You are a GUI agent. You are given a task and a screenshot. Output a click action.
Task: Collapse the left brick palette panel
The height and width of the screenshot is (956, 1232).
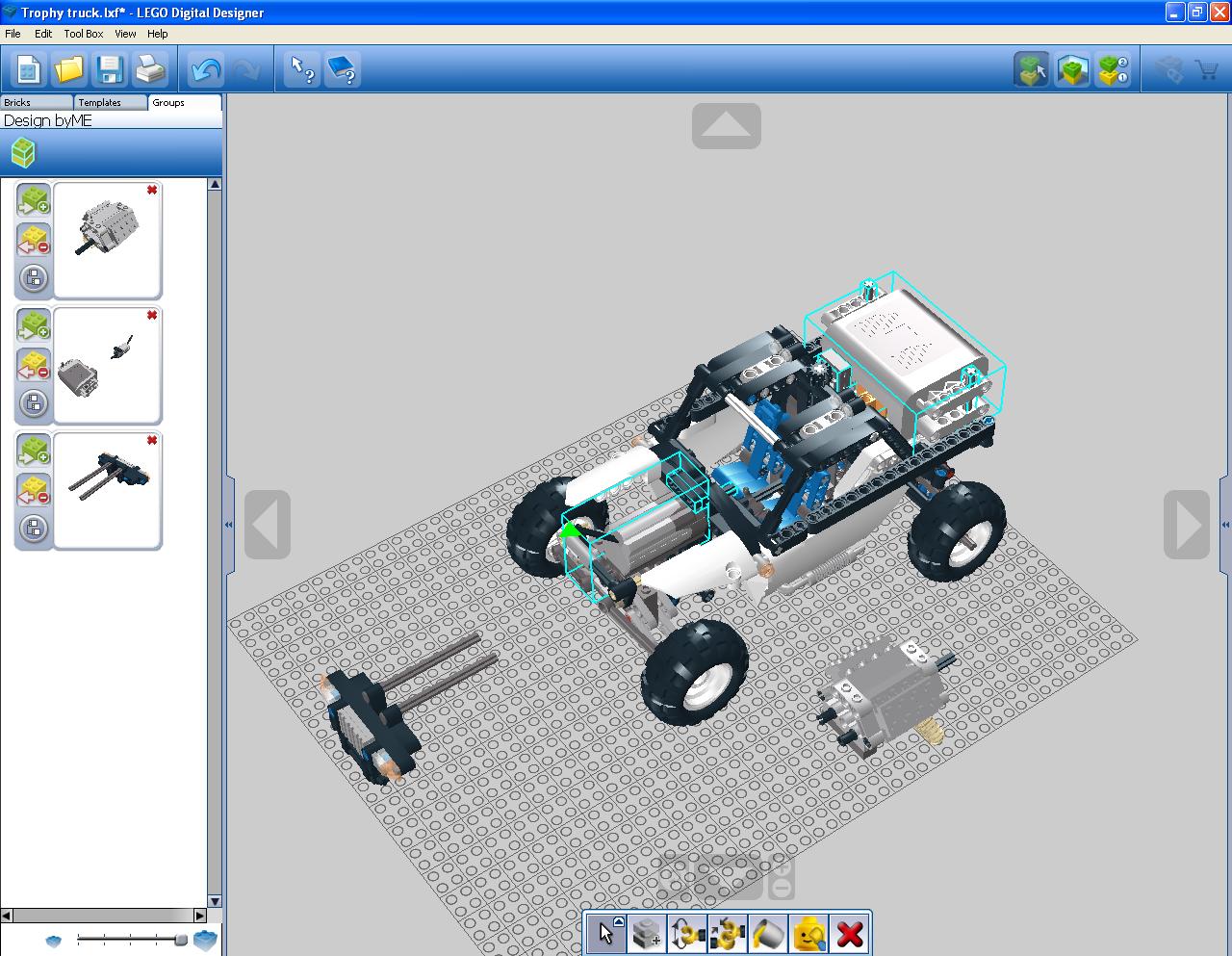tap(228, 525)
